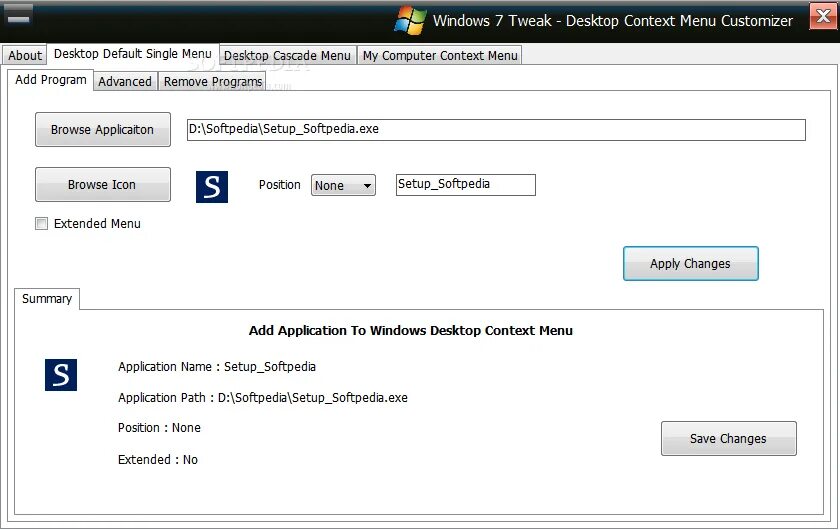Image resolution: width=840 pixels, height=530 pixels.
Task: Click the S application icon in Summary
Action: [x=61, y=375]
